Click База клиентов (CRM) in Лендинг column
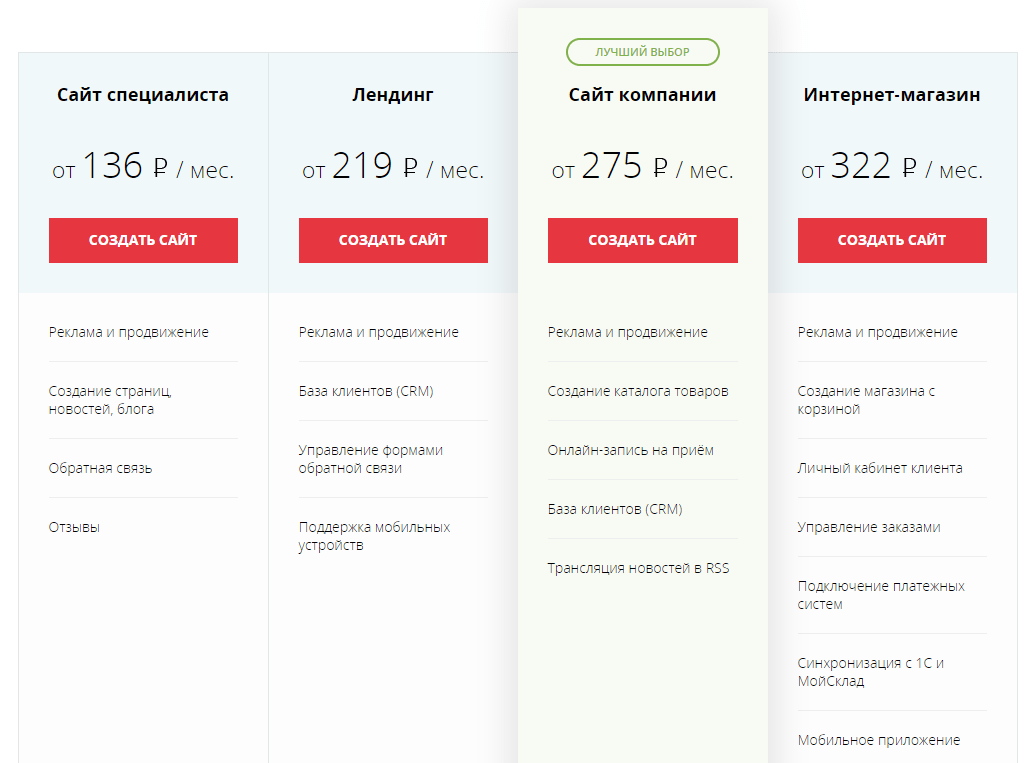 click(x=366, y=391)
